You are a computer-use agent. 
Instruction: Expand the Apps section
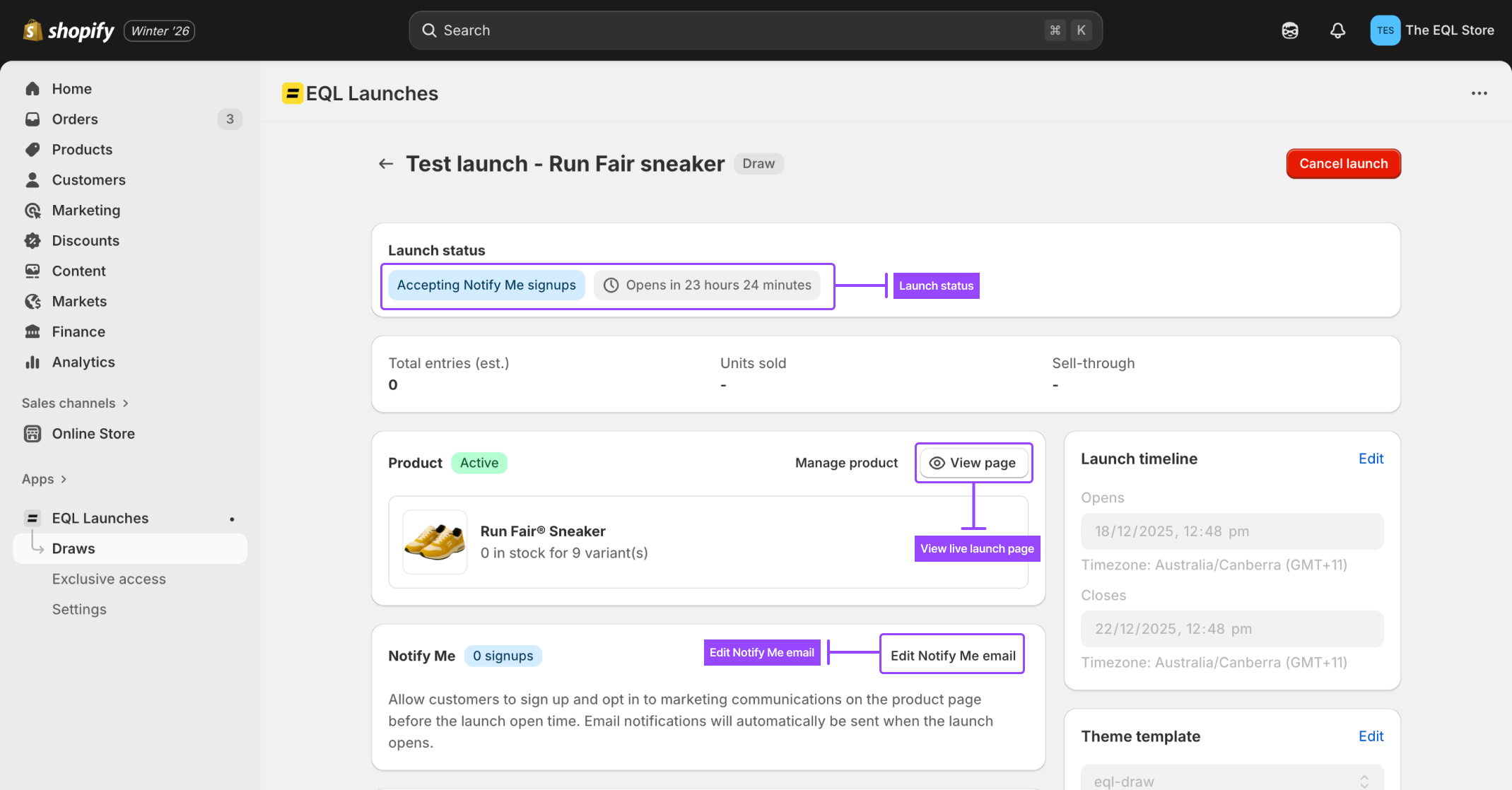click(45, 478)
